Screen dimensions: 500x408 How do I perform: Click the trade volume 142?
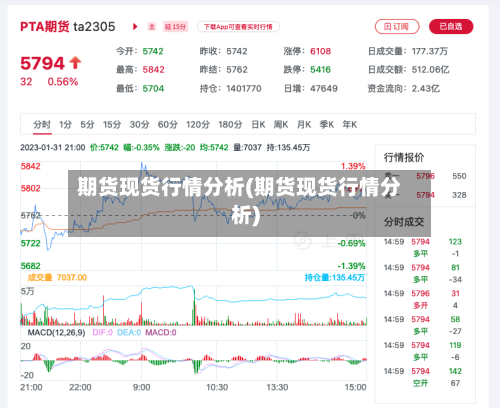[455, 371]
